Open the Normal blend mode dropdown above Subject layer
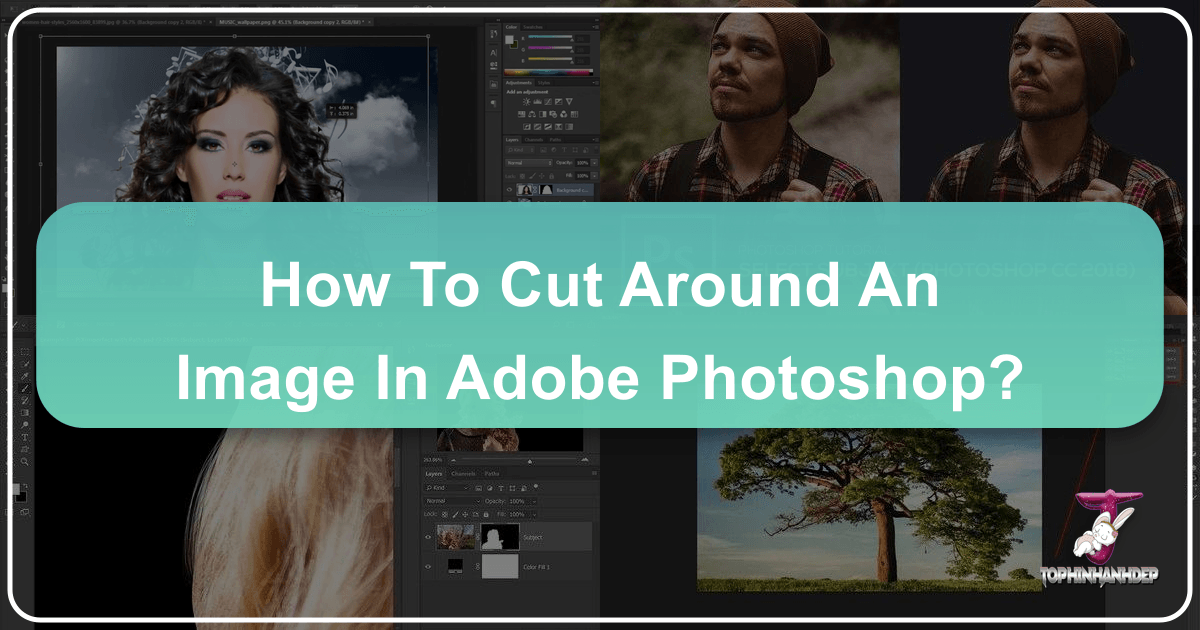Image resolution: width=1200 pixels, height=630 pixels. point(452,500)
